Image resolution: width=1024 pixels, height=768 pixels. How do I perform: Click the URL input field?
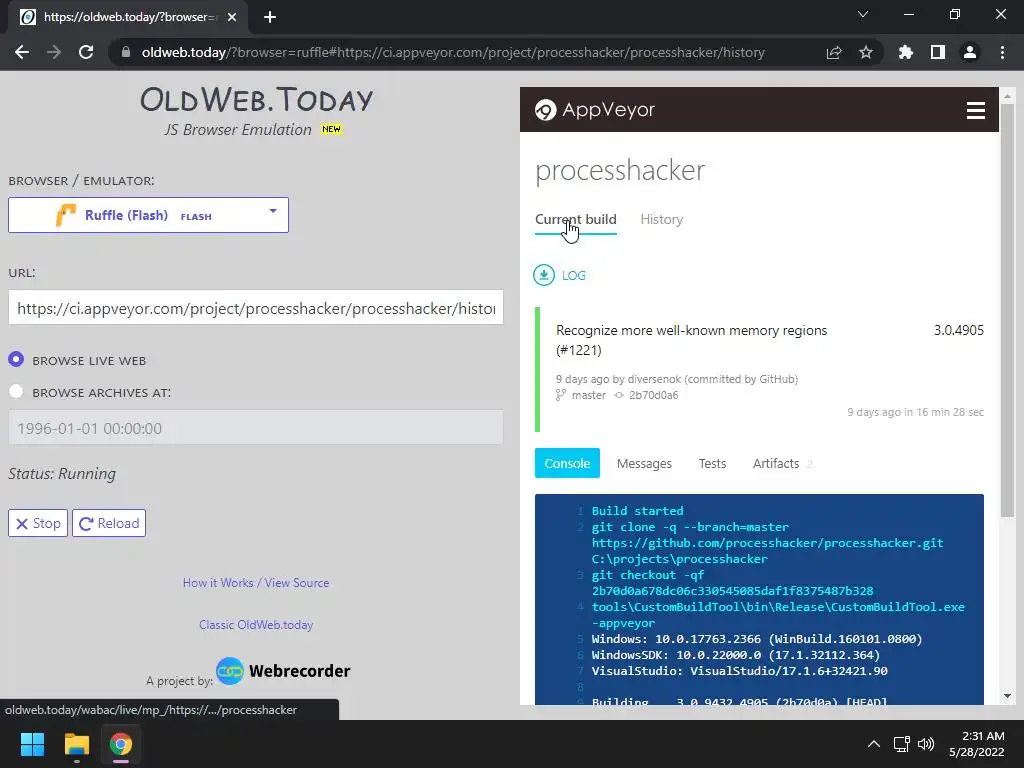(256, 308)
